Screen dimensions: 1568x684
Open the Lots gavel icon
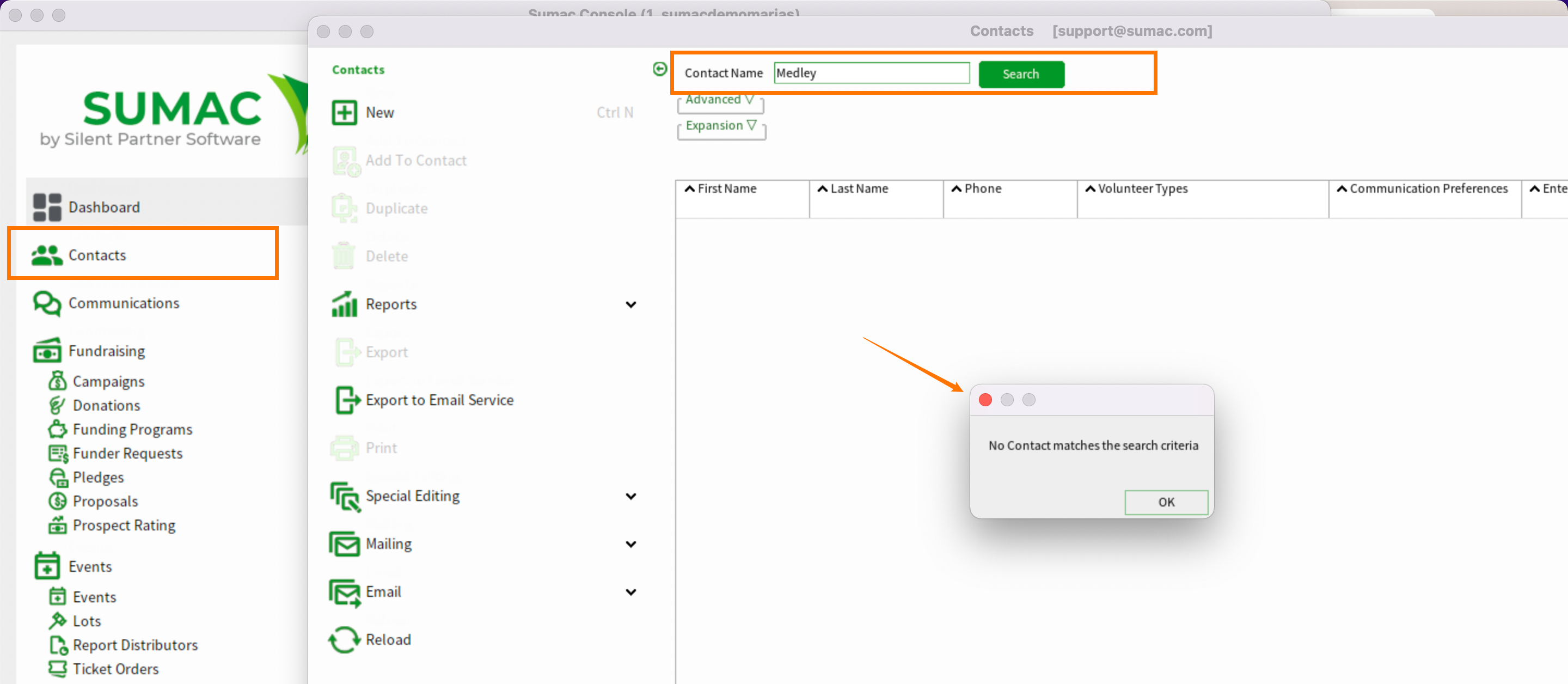pyautogui.click(x=57, y=621)
